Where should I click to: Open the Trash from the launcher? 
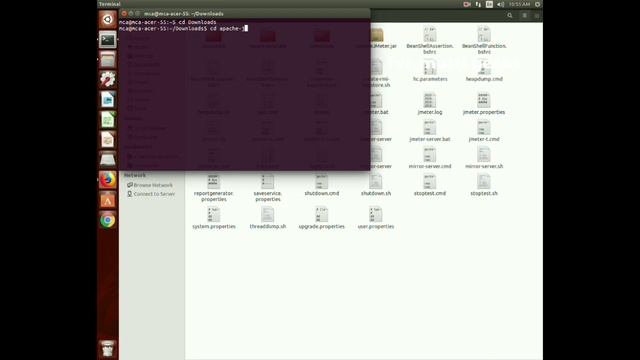(x=108, y=349)
